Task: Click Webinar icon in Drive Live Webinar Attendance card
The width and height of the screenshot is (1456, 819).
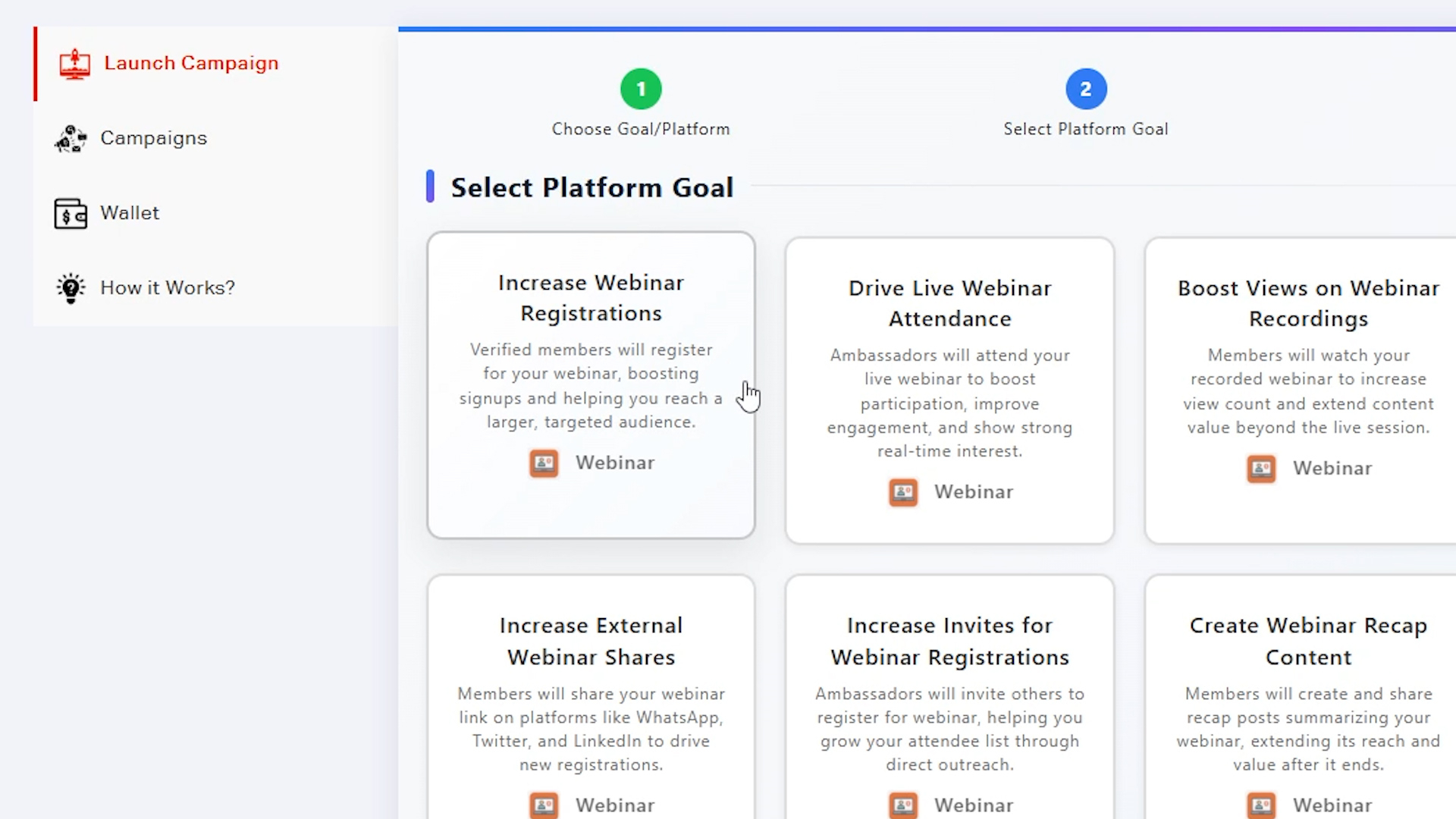Action: (x=903, y=492)
